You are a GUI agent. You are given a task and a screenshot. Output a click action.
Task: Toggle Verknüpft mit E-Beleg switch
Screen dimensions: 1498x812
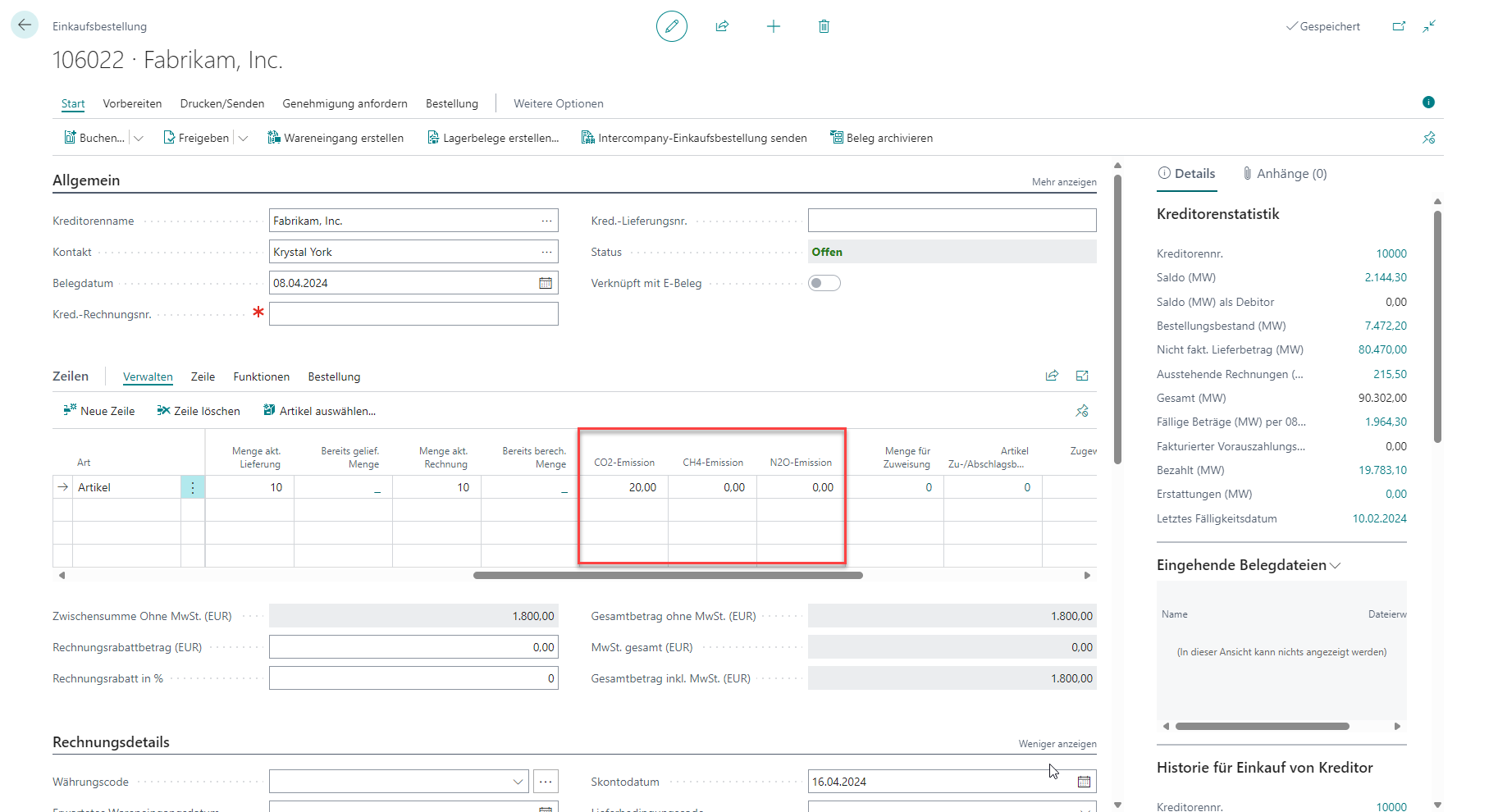(824, 283)
